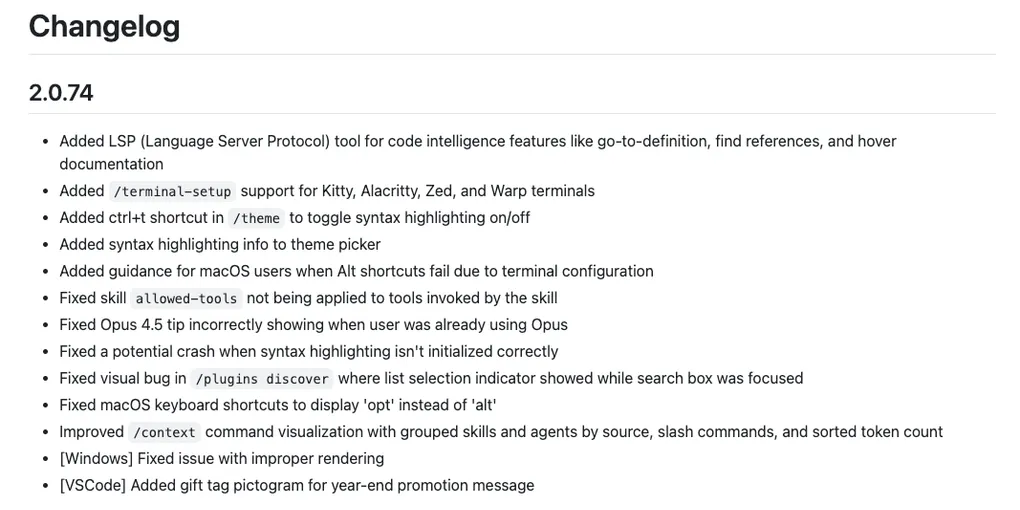Screen dimensions: 1020x510
Task: Click the 2.0.74 version heading
Action: tap(61, 93)
